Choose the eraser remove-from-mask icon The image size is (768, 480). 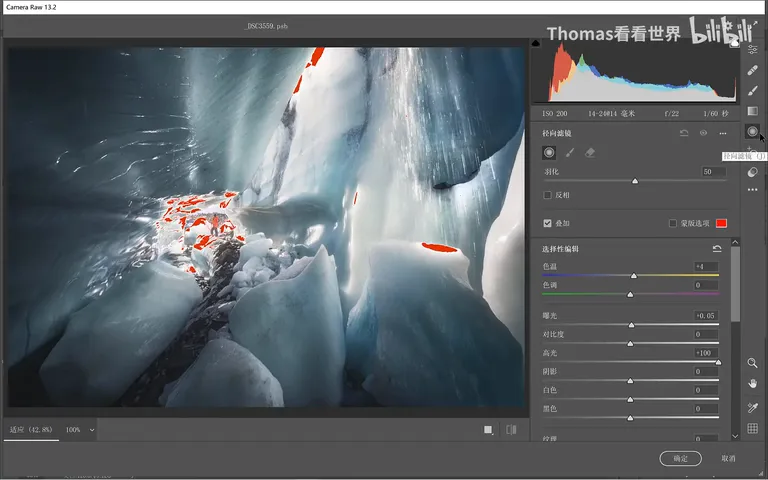(590, 153)
